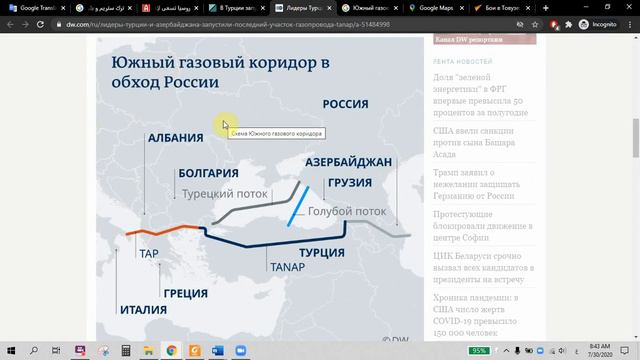Open the Windows Start menu
The width and height of the screenshot is (640, 360).
point(11,351)
